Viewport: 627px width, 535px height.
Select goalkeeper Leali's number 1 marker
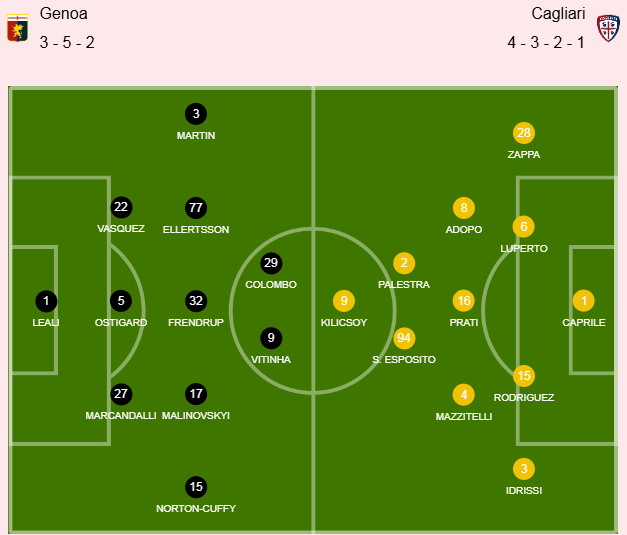click(46, 300)
